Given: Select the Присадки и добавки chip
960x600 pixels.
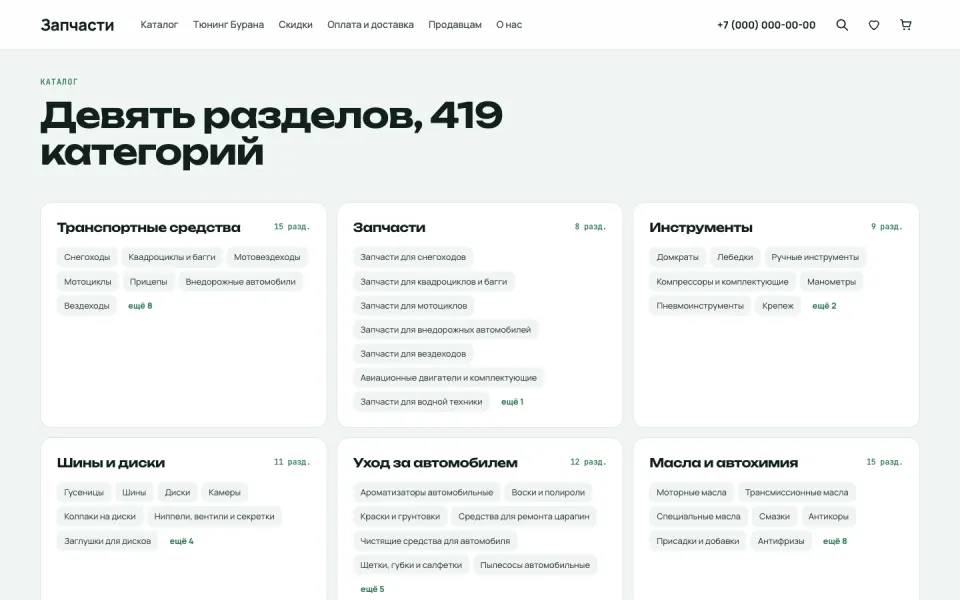Looking at the screenshot, I should [698, 541].
